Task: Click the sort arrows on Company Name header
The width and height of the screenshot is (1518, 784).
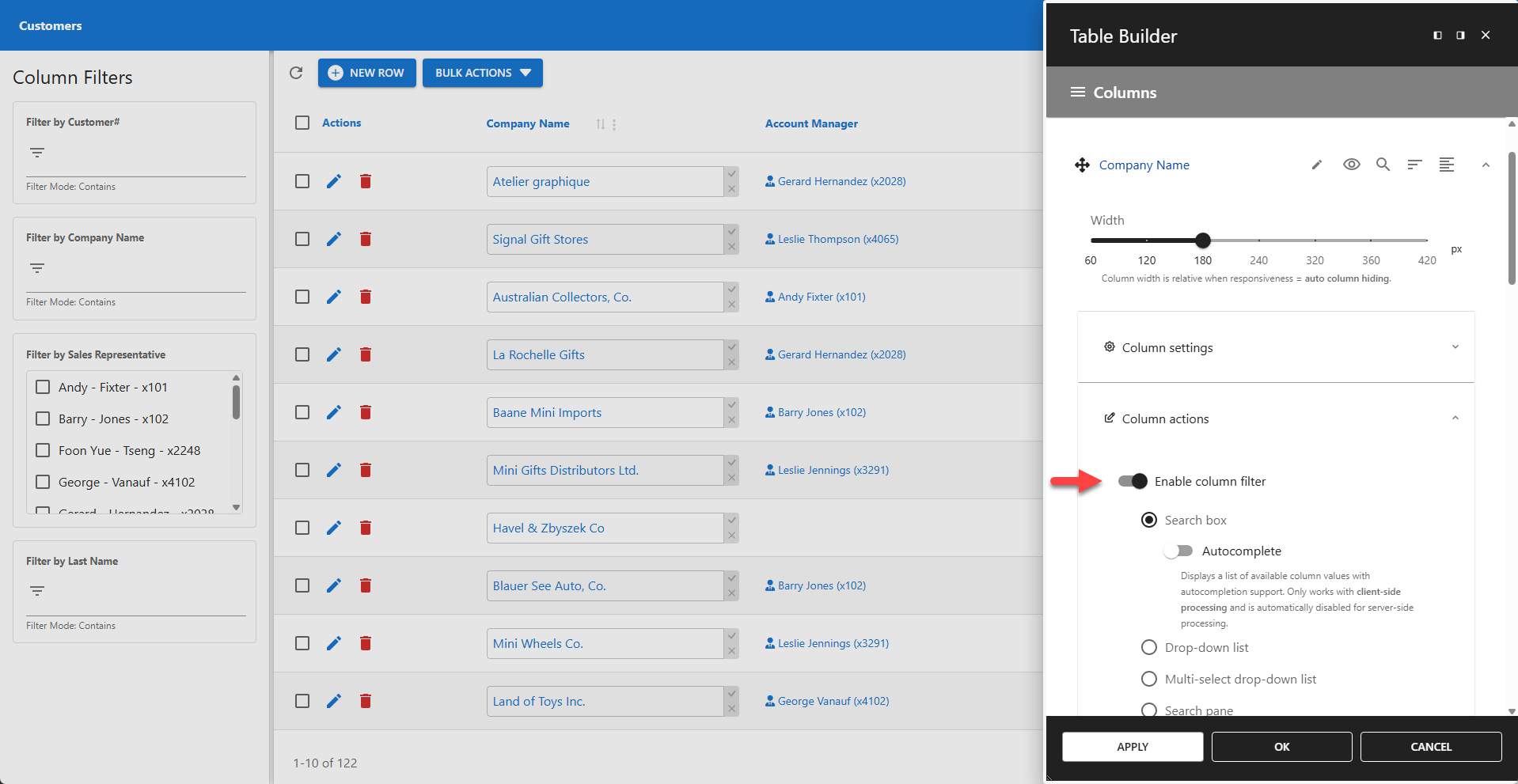Action: (599, 124)
